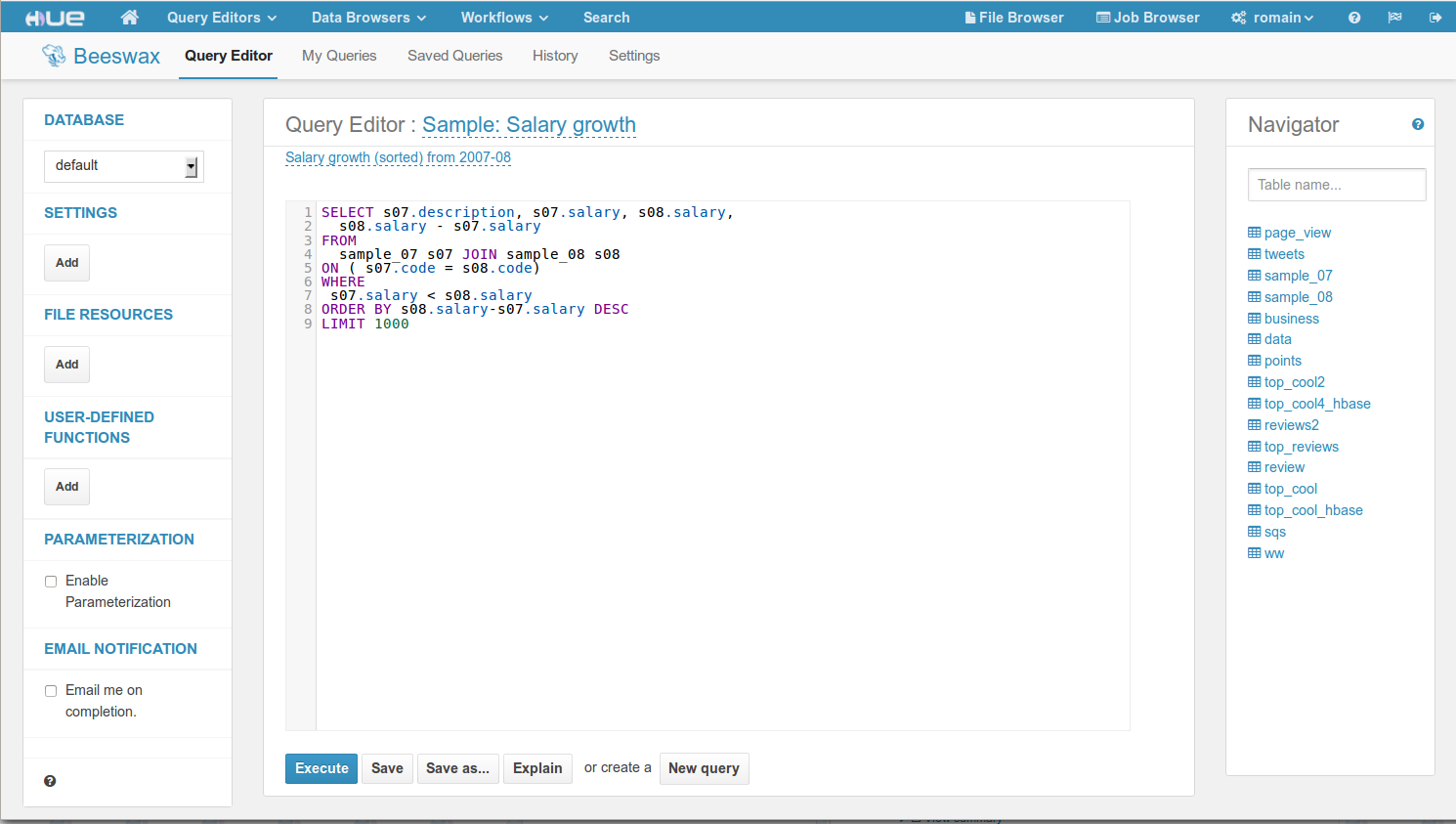The image size is (1456, 824).
Task: Click the table icon next to tweets
Action: coord(1254,254)
